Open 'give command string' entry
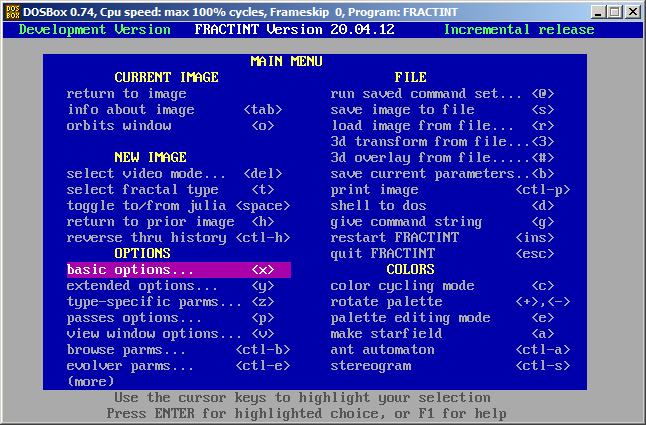The width and height of the screenshot is (646, 425). point(442,222)
